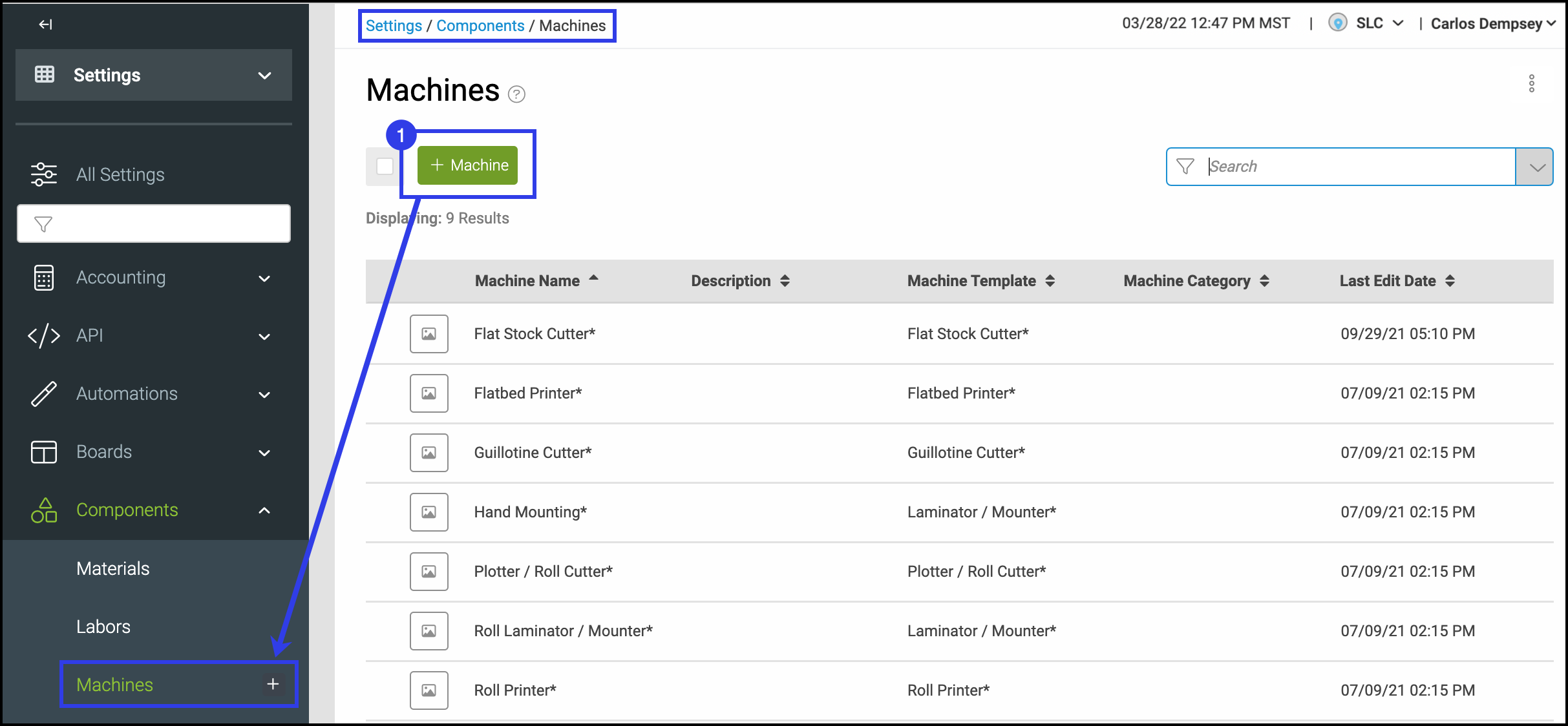Open the search filter dropdown arrow
Screen dimensions: 1568x726
click(x=1536, y=167)
